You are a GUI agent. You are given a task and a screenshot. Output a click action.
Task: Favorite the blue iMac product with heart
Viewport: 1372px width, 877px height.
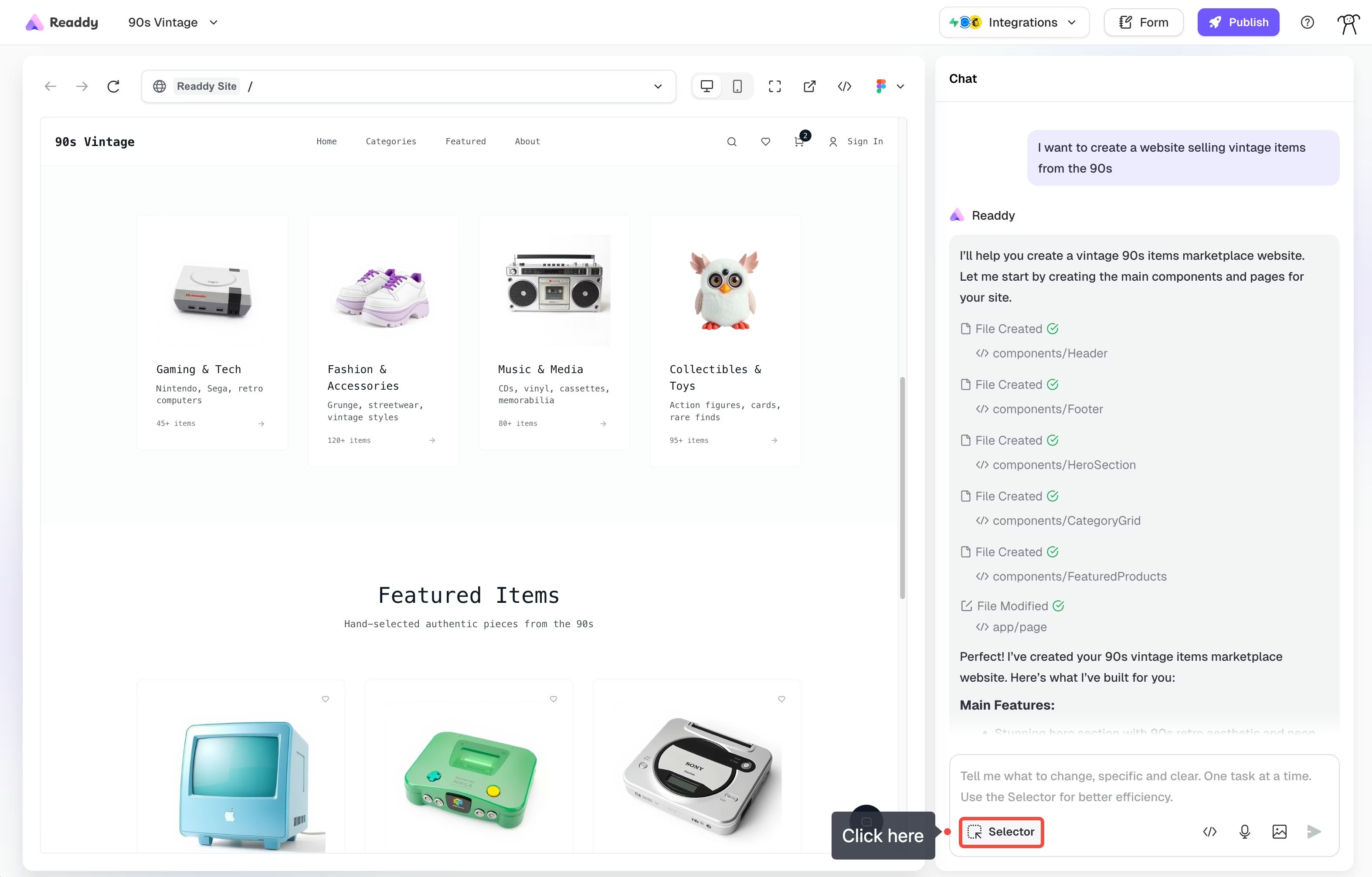pyautogui.click(x=325, y=699)
